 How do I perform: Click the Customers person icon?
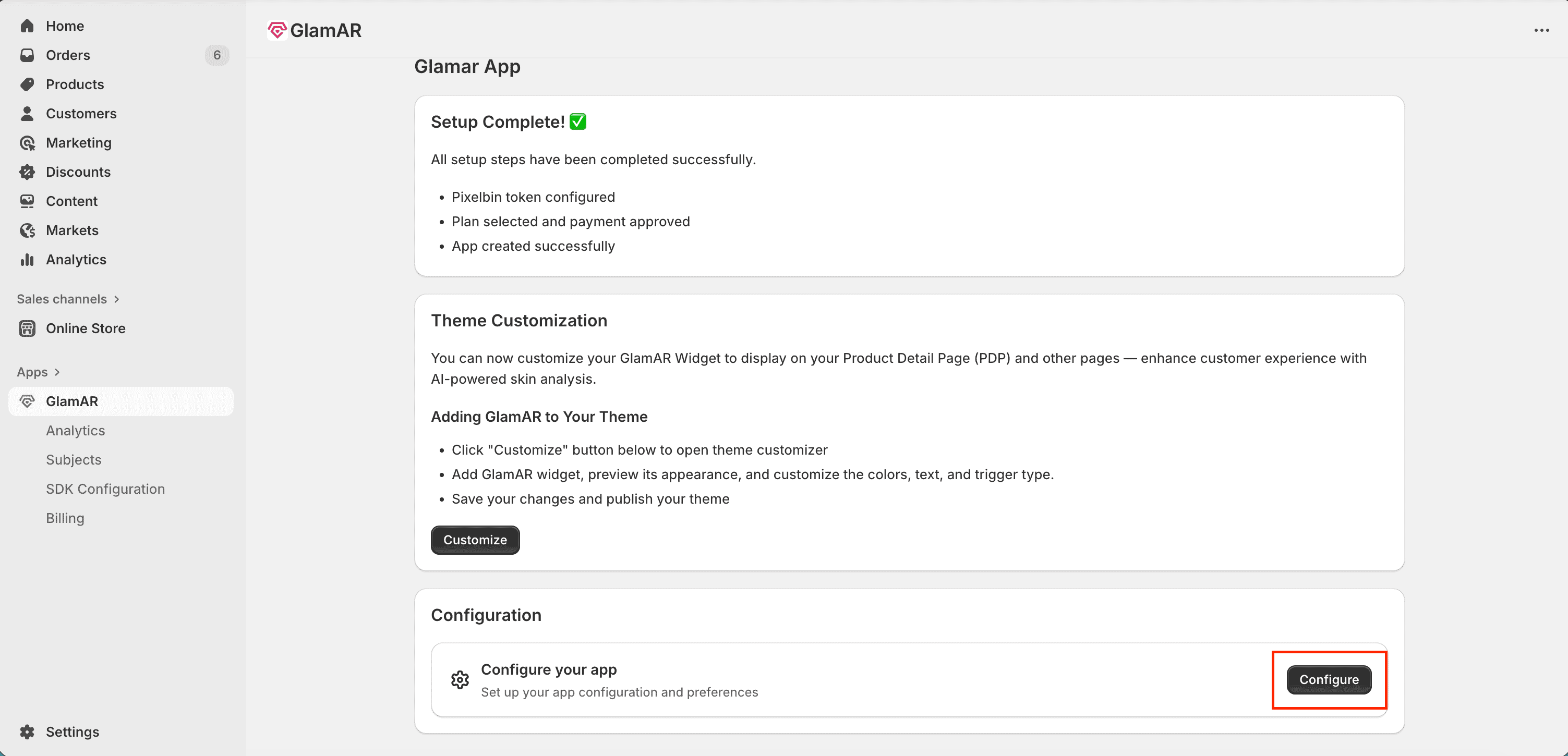pos(27,114)
